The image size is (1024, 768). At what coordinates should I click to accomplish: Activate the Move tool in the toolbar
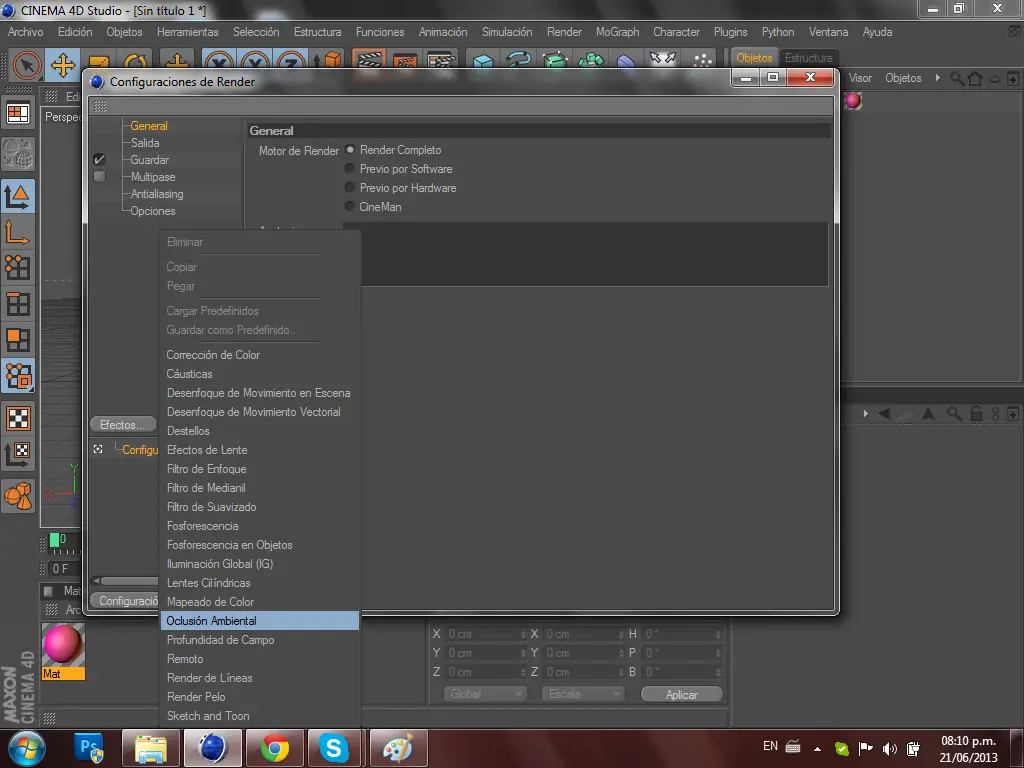point(63,65)
